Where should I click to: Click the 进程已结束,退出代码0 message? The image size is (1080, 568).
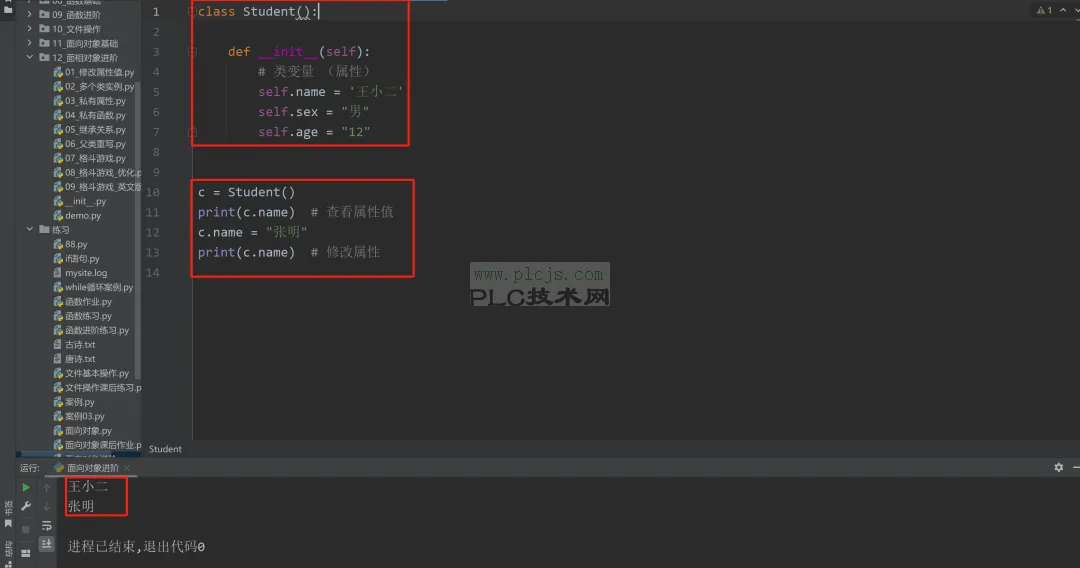[x=136, y=547]
